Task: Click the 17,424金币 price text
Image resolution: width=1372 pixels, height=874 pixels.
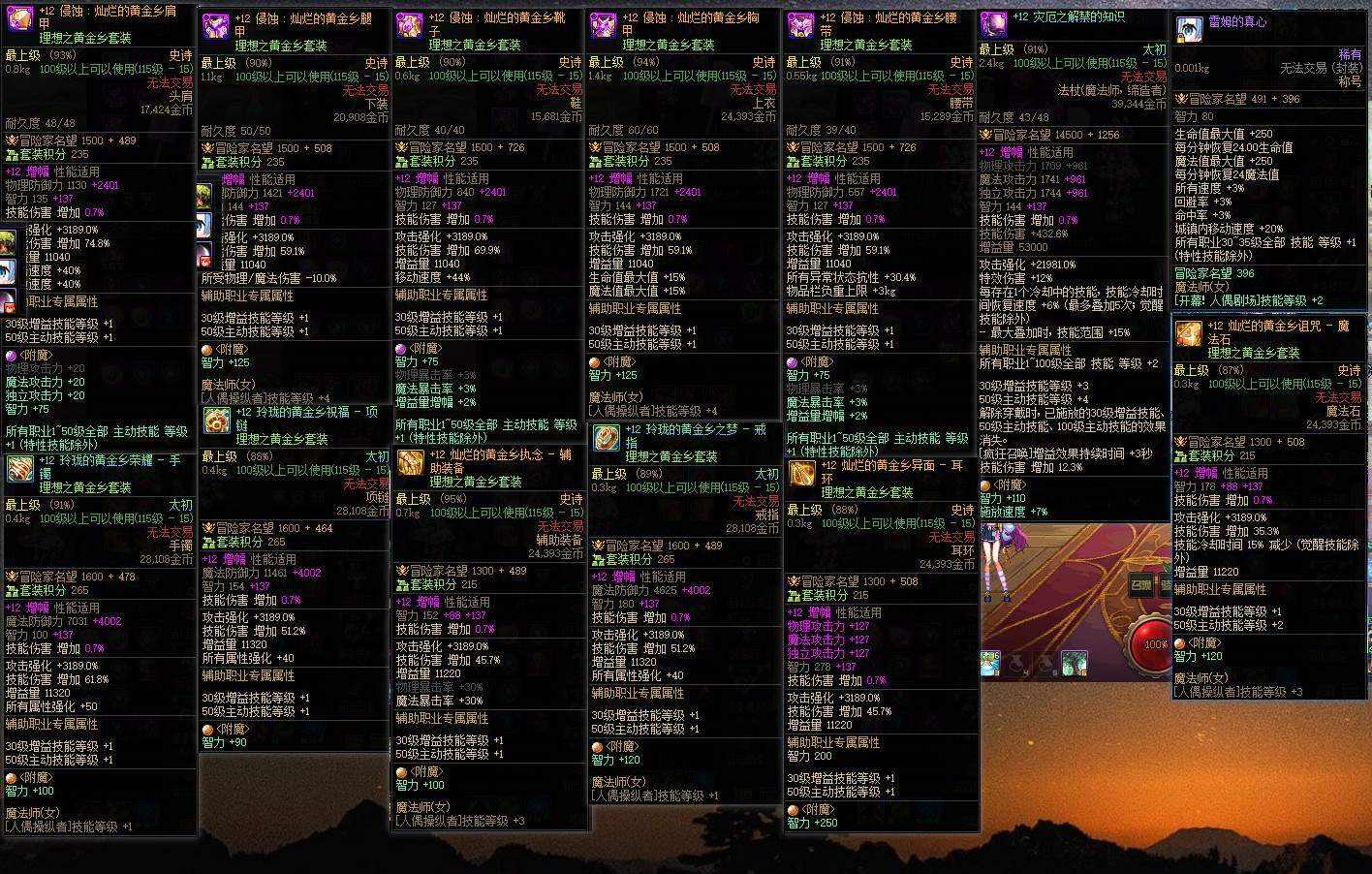Action: click(x=168, y=110)
